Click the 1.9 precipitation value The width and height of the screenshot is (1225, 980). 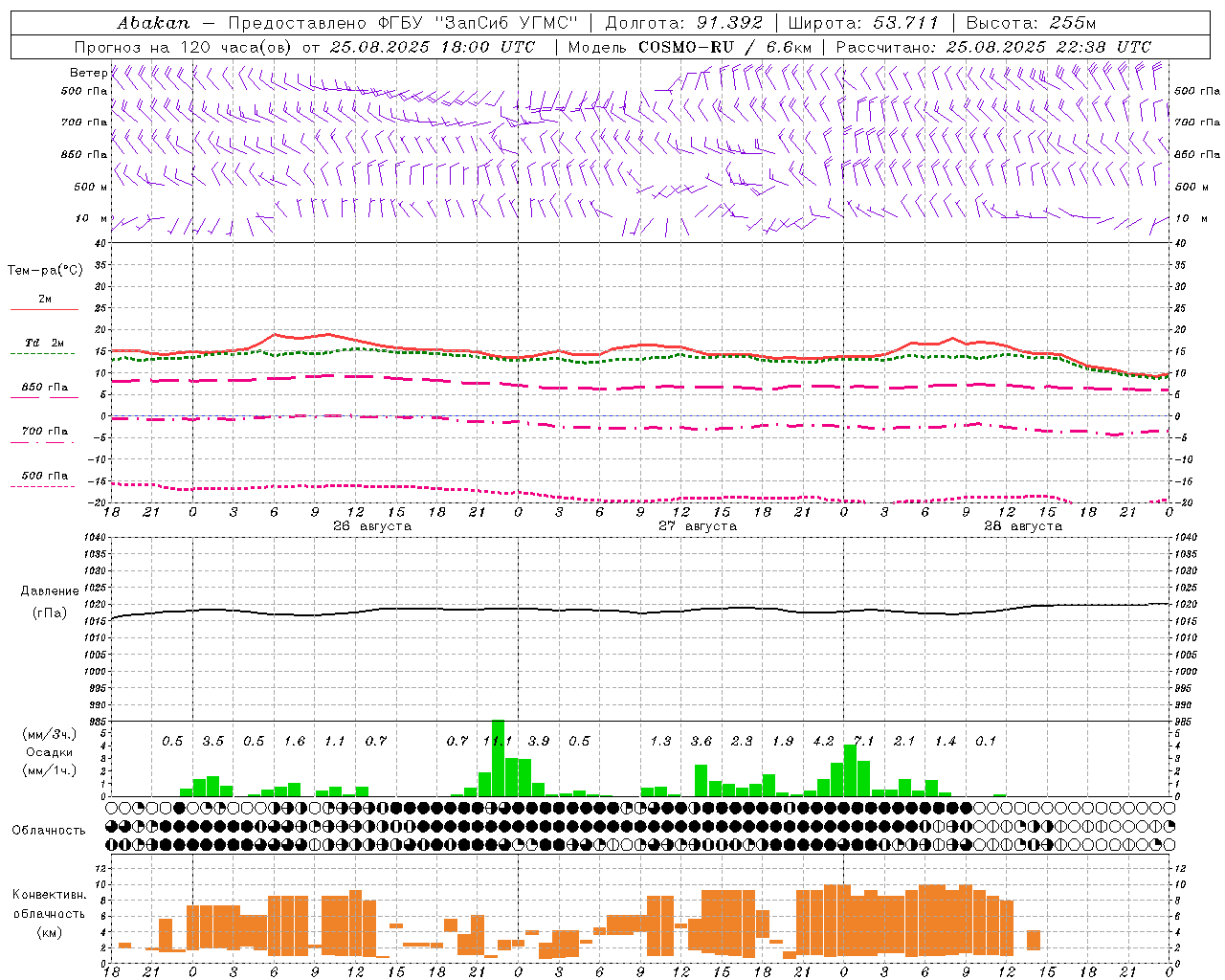coord(782,742)
